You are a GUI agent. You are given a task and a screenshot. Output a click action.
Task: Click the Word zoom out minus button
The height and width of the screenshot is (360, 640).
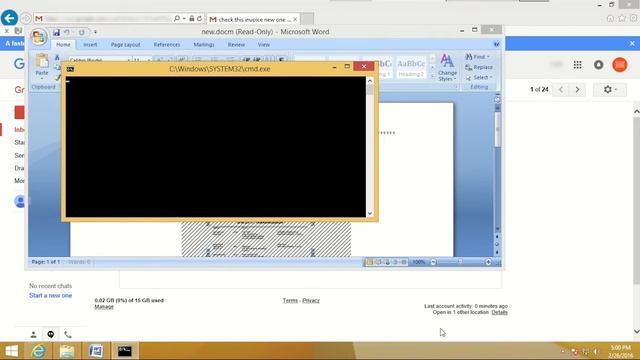point(433,262)
